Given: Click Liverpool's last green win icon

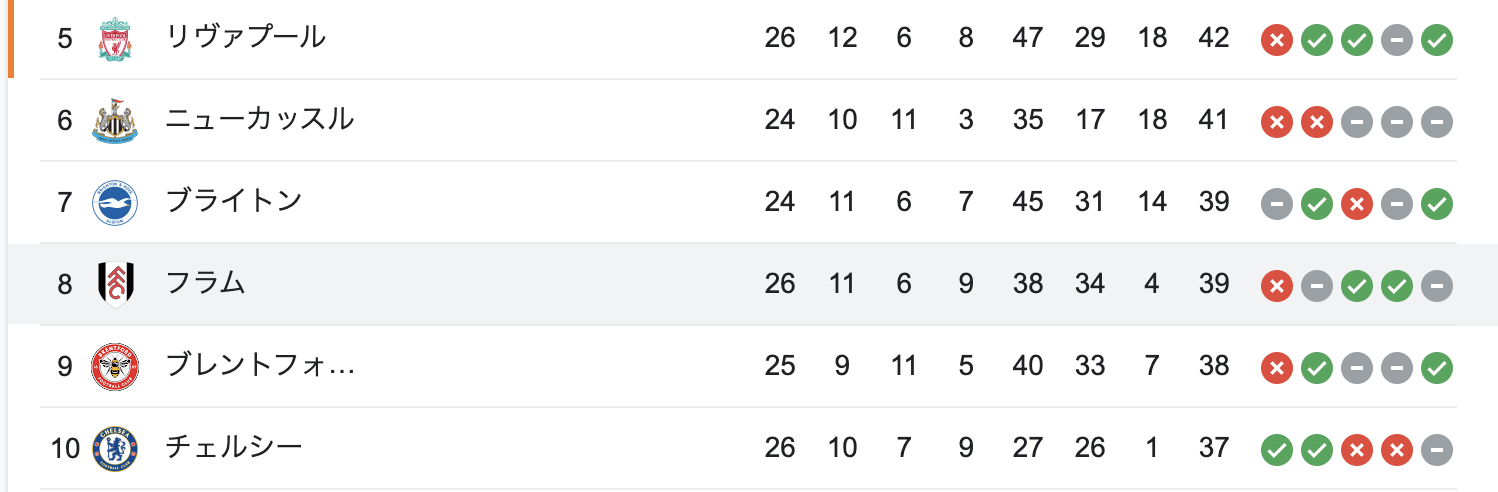Looking at the screenshot, I should pyautogui.click(x=1437, y=41).
